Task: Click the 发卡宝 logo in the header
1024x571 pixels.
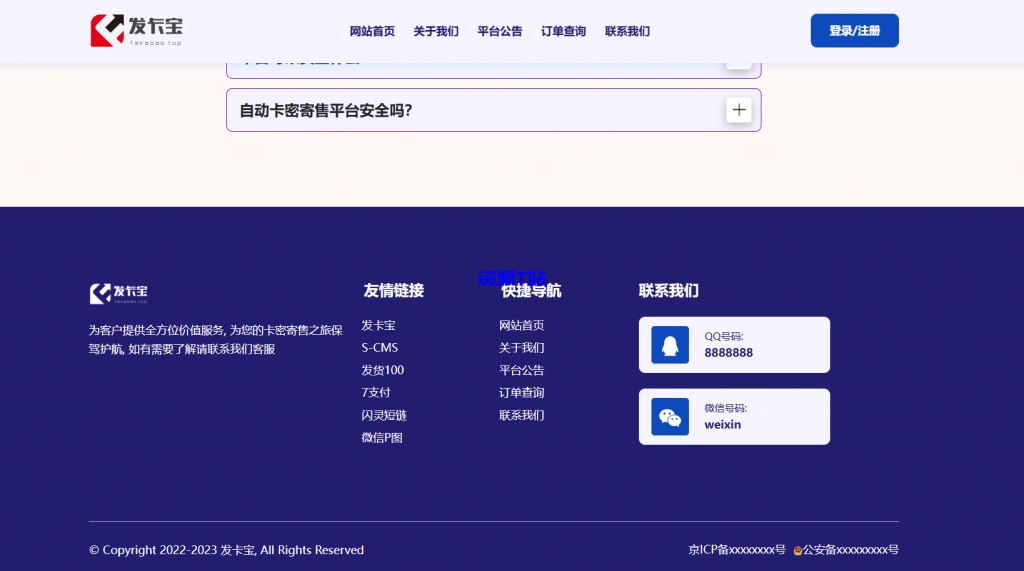Action: pyautogui.click(x=136, y=31)
